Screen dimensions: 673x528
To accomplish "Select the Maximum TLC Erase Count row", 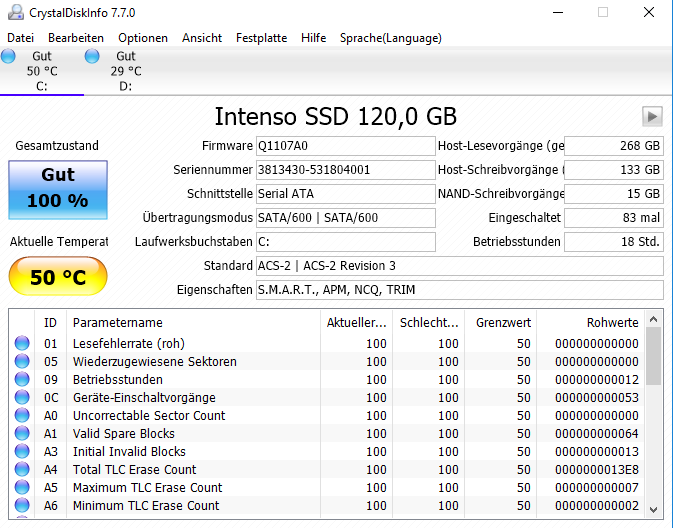I will click(326, 488).
